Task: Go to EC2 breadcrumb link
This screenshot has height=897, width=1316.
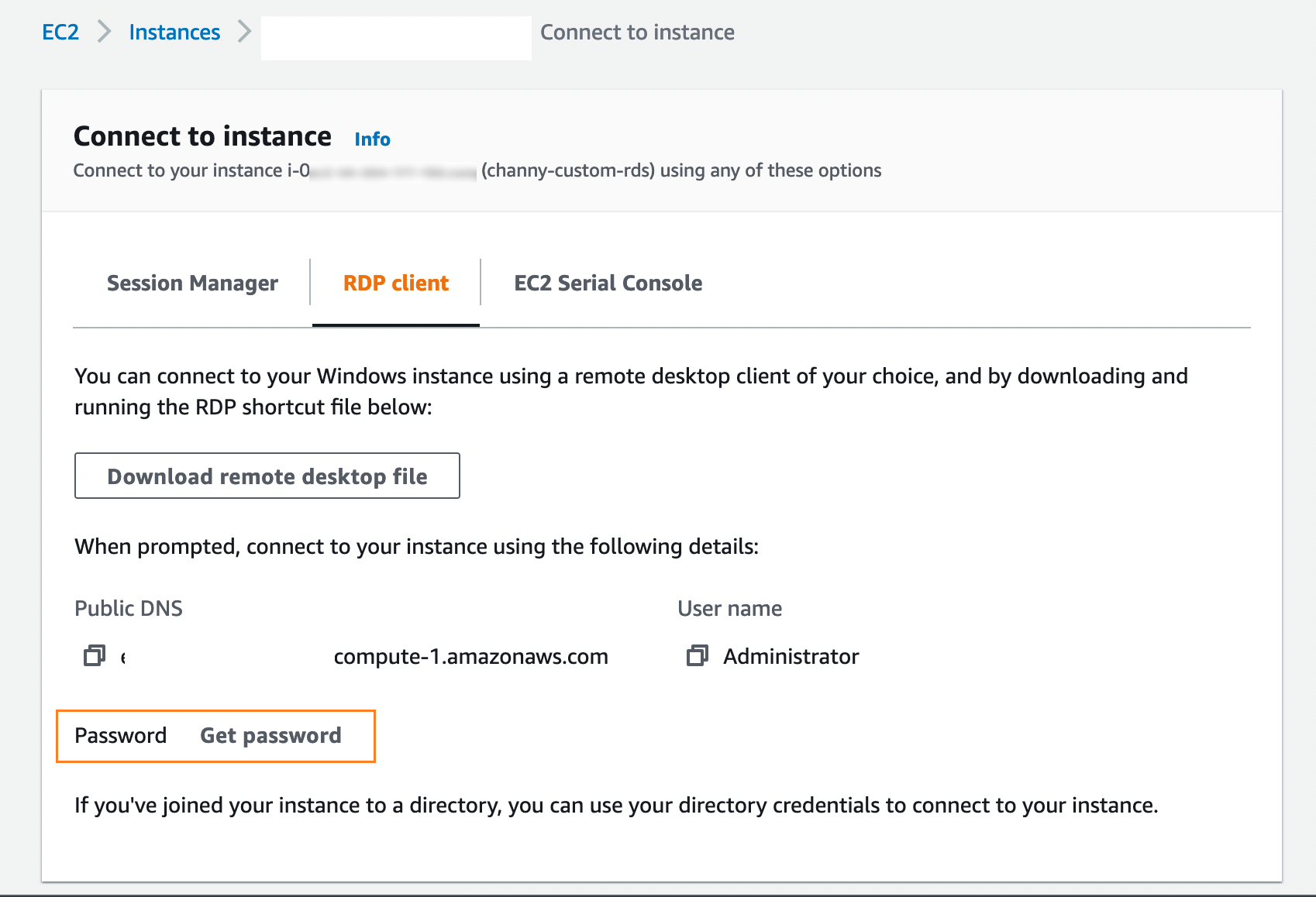Action: pyautogui.click(x=60, y=32)
